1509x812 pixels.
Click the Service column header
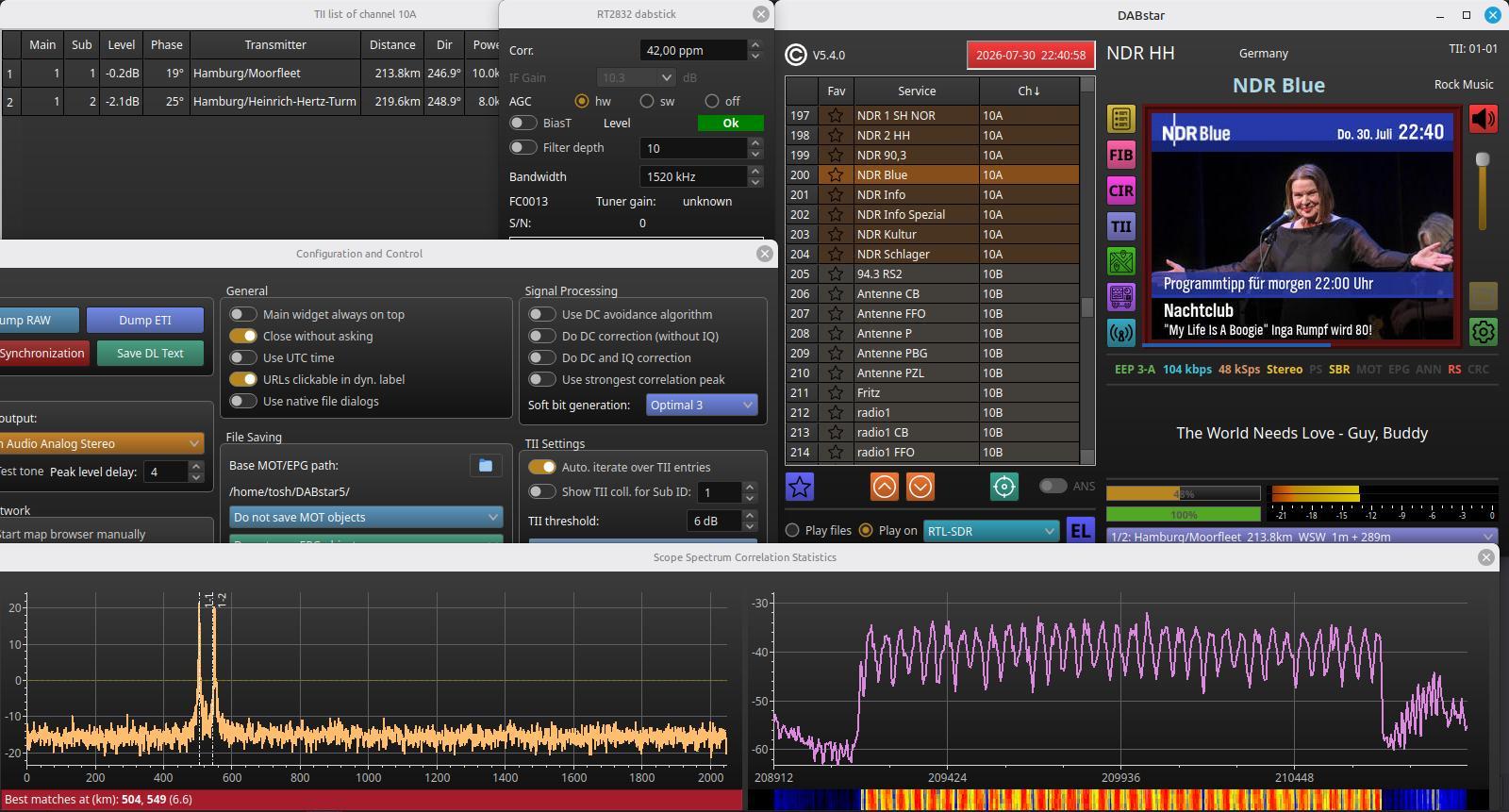point(917,91)
